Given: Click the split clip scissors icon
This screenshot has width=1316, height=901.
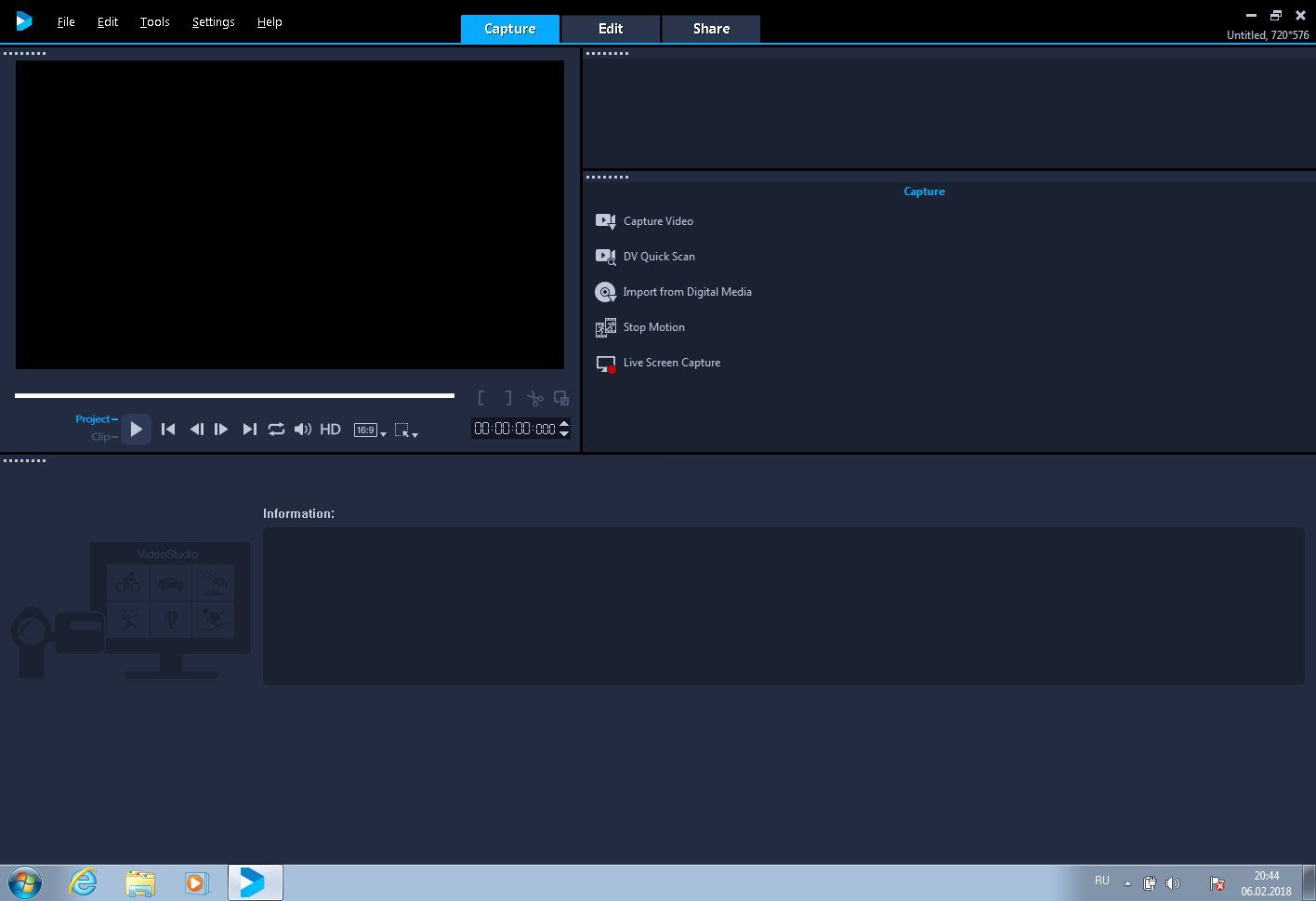Looking at the screenshot, I should pos(534,398).
